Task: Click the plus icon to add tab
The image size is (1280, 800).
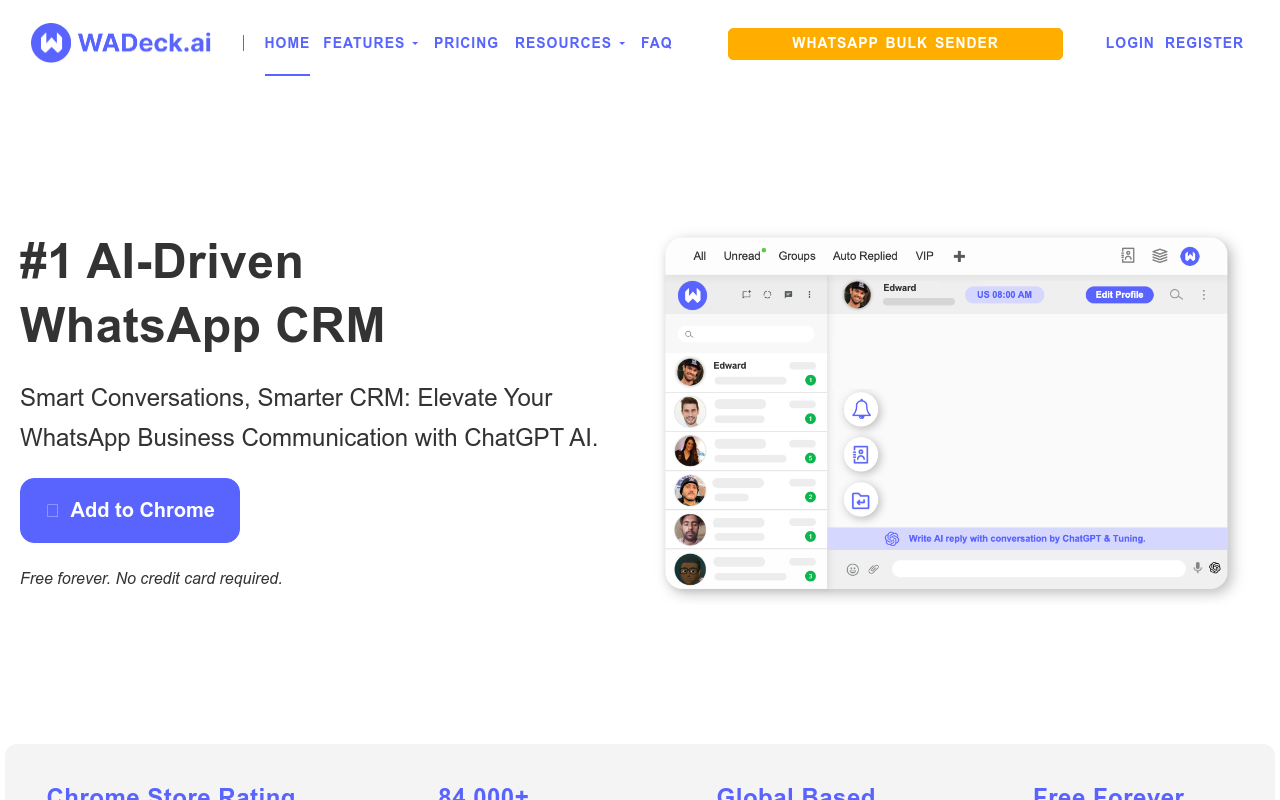Action: tap(959, 256)
